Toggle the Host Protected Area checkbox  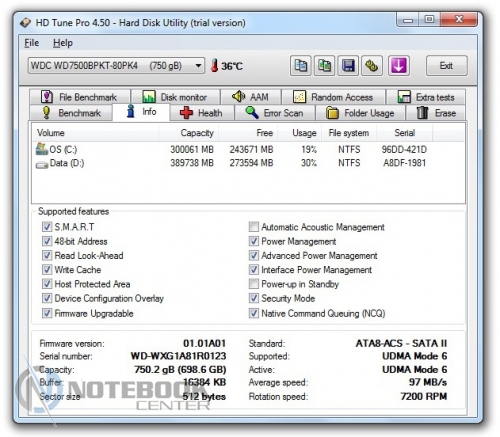point(47,284)
